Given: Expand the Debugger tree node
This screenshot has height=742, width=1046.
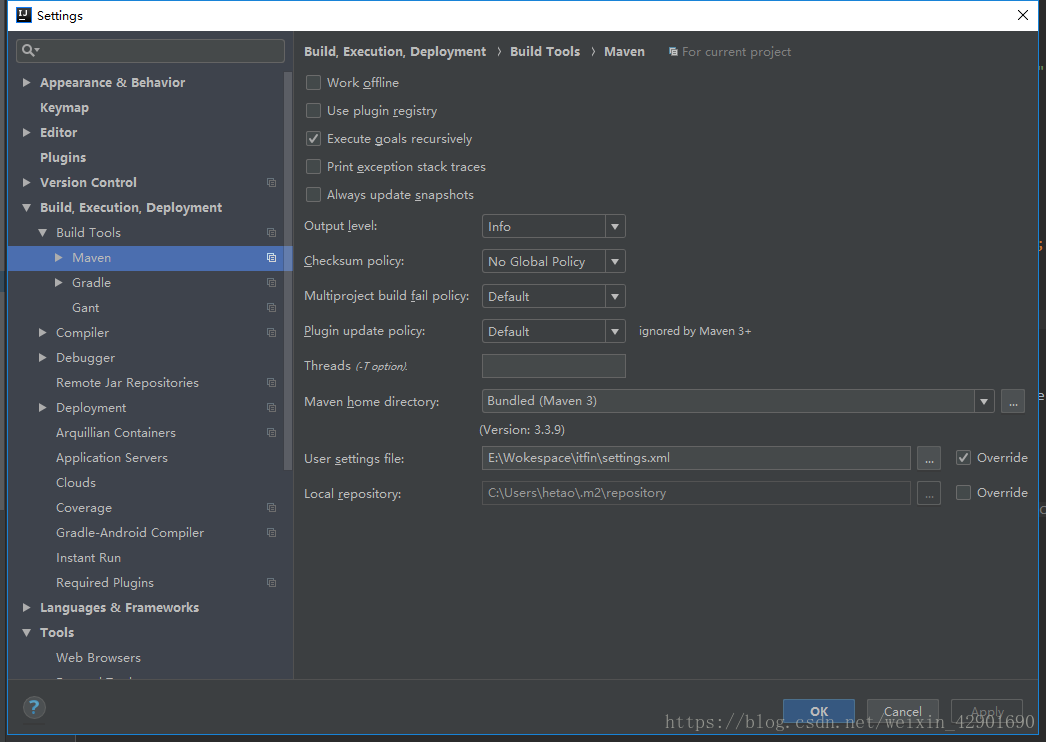Looking at the screenshot, I should [43, 358].
